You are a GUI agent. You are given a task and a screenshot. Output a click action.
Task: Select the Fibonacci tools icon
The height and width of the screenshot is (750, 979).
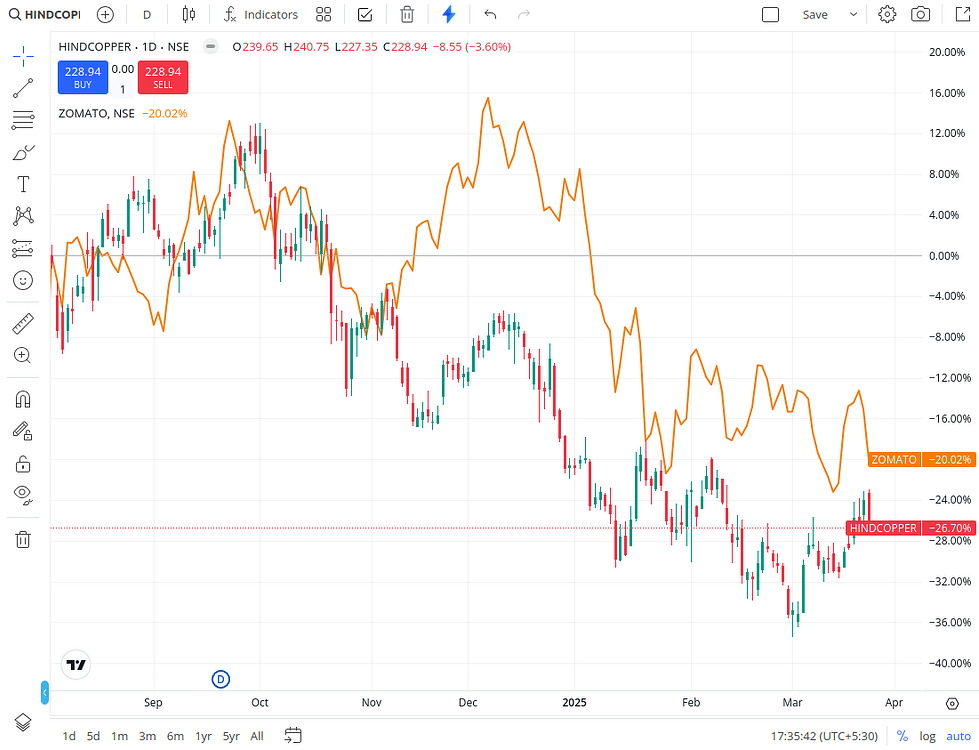[22, 120]
